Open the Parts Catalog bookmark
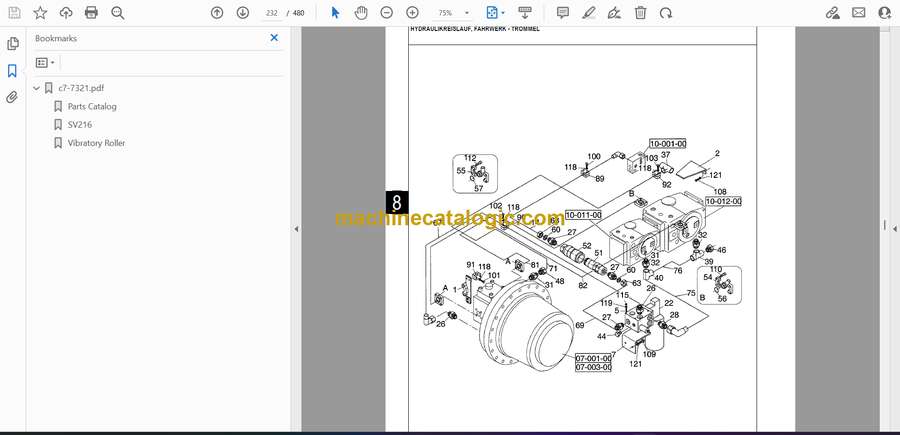 click(92, 106)
